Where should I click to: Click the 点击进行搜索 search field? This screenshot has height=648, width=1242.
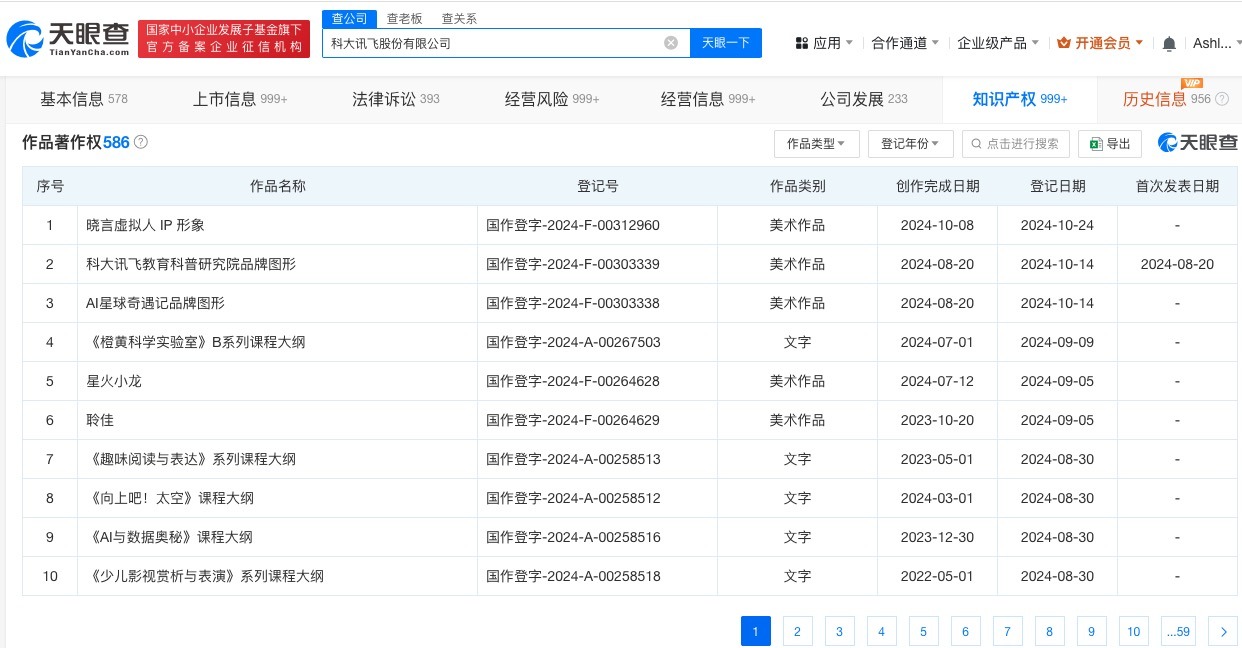point(1016,144)
